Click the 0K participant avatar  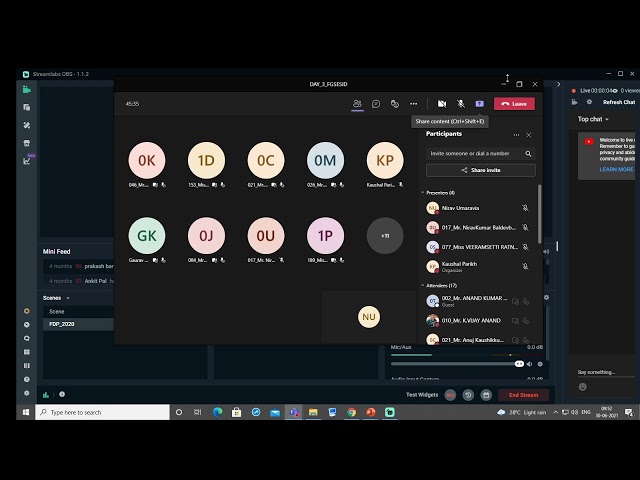click(147, 160)
